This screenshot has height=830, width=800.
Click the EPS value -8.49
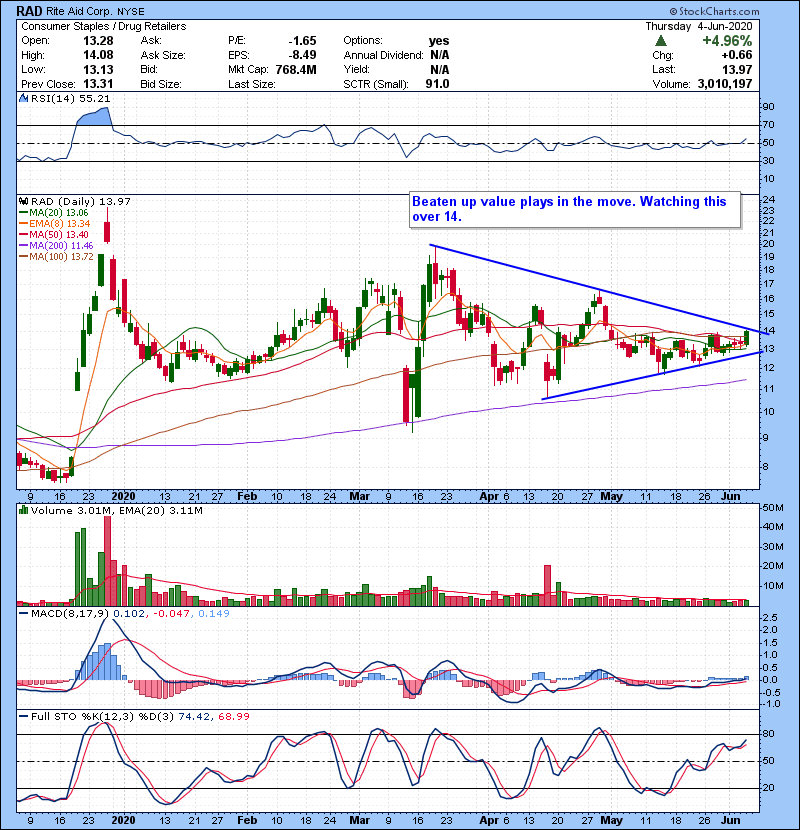[x=302, y=55]
